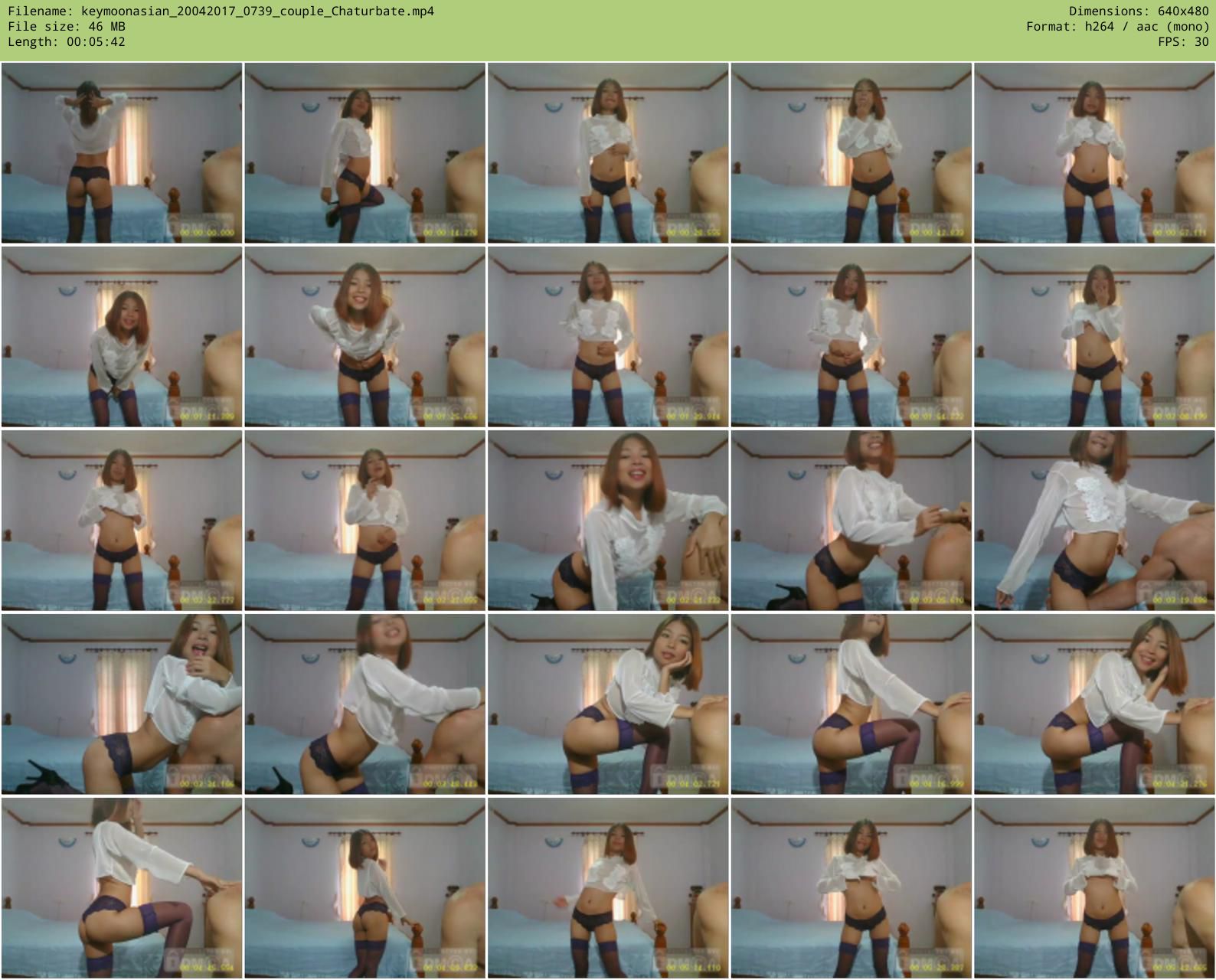Open the frame stamped 00:00:00.000

click(x=122, y=153)
